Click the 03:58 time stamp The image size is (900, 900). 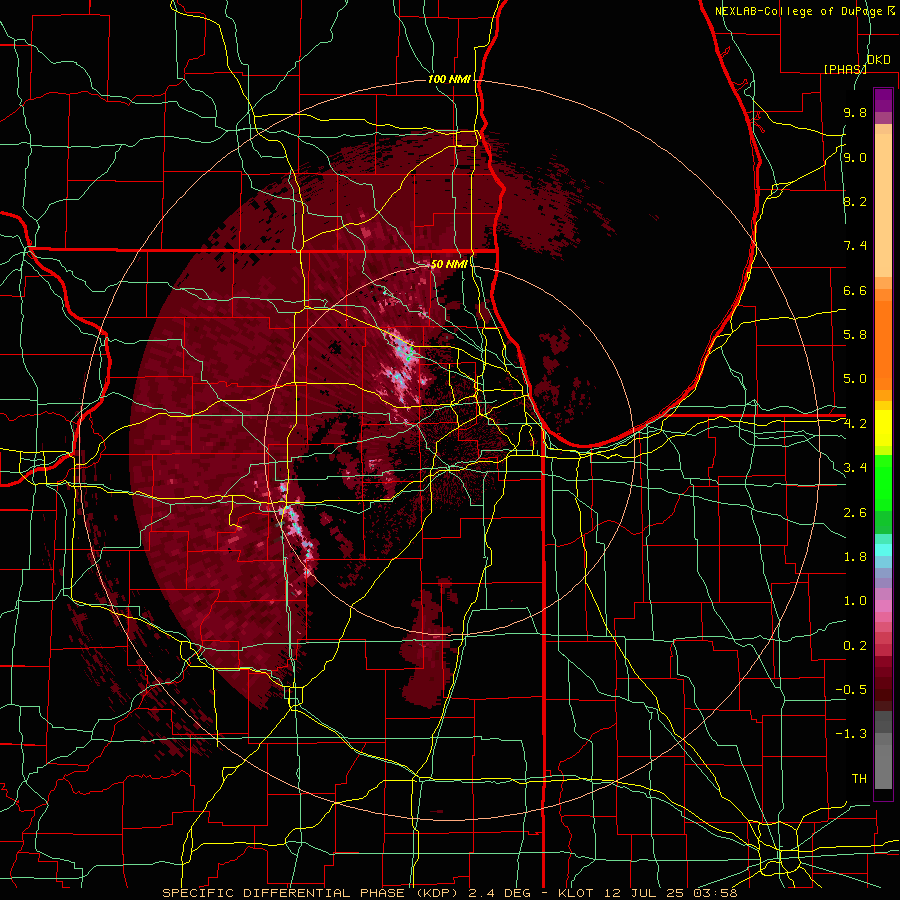[x=715, y=893]
